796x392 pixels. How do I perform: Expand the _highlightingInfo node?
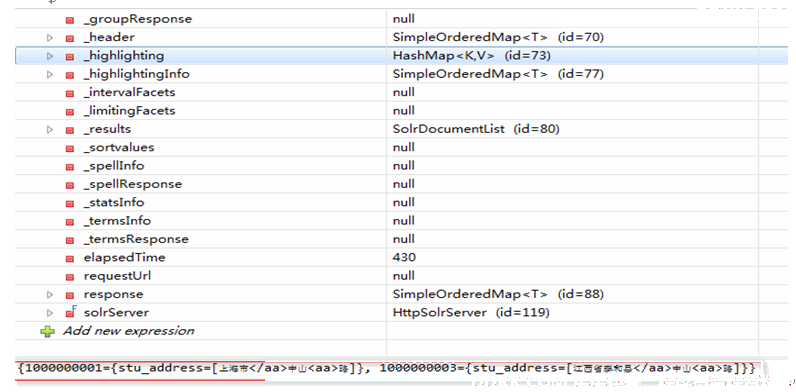(x=50, y=74)
